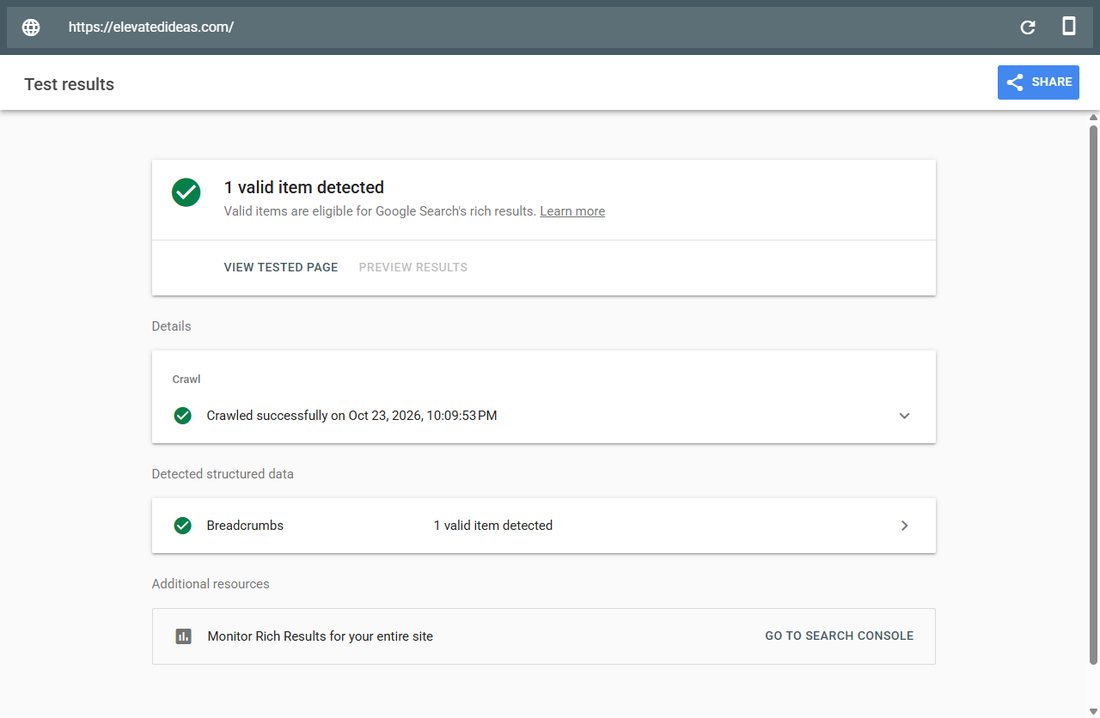
Task: Click the SHARE button
Action: (x=1038, y=82)
